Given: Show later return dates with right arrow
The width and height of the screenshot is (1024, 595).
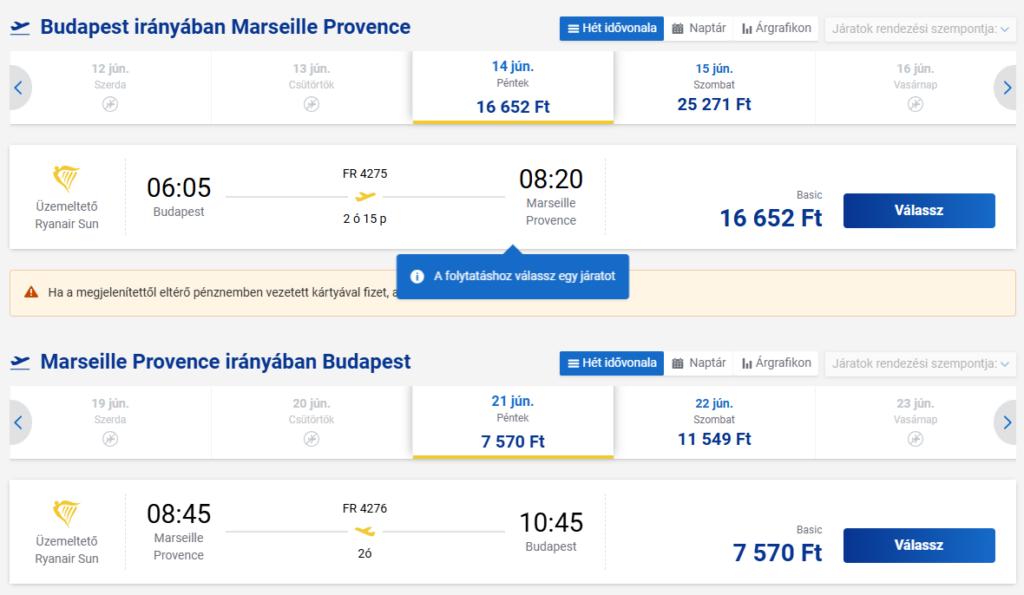Looking at the screenshot, I should pos(1006,423).
